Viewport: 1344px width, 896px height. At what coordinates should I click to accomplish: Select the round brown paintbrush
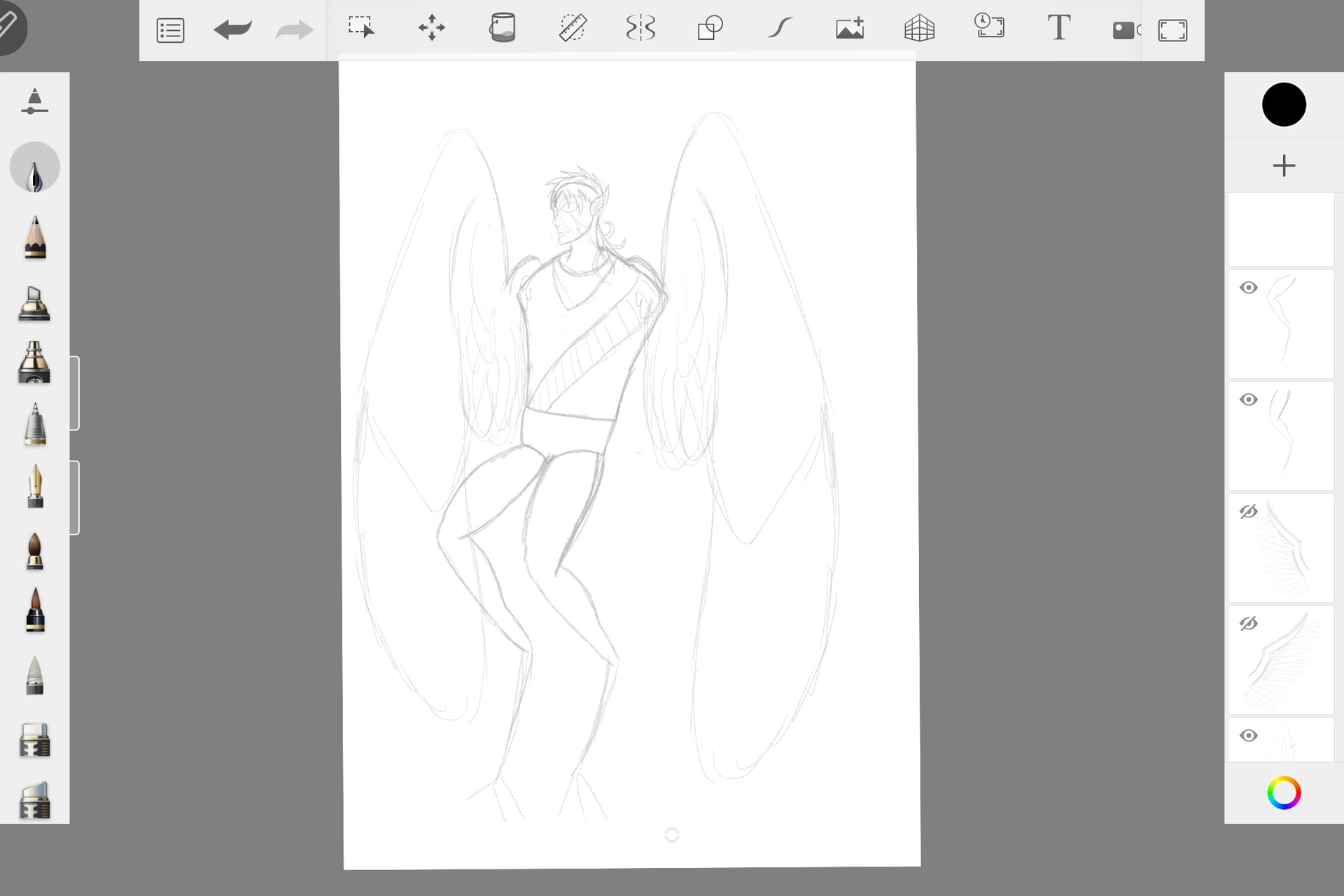[34, 551]
